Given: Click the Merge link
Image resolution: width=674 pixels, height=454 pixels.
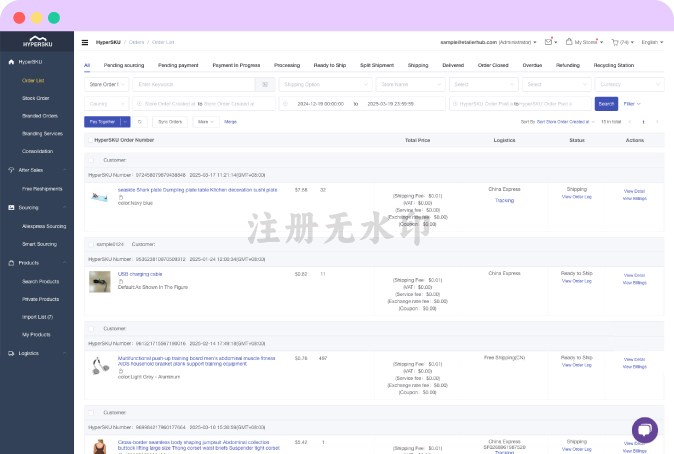Looking at the screenshot, I should (x=230, y=122).
